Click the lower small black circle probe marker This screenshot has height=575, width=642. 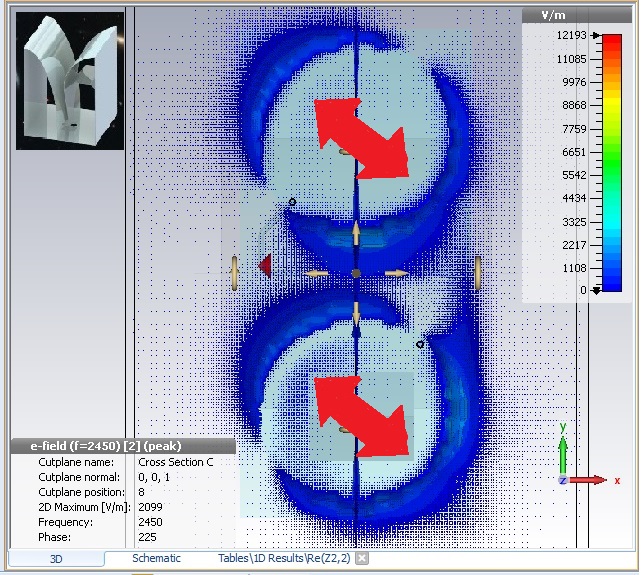click(420, 344)
